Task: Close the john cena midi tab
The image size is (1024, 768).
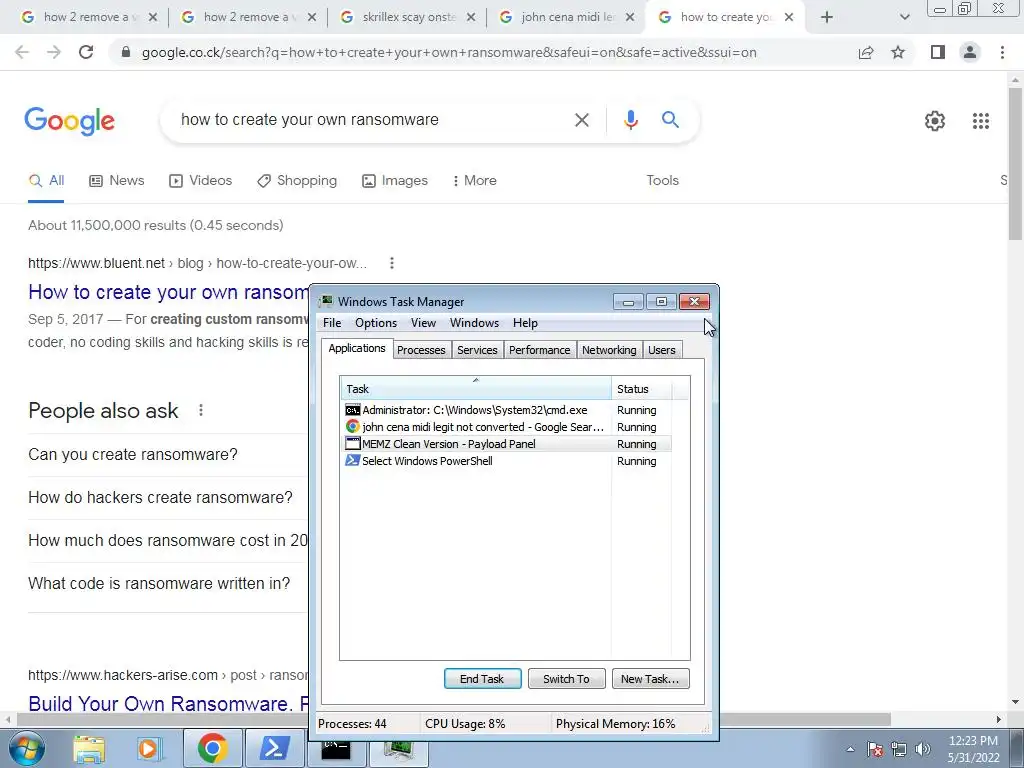Action: pos(630,17)
